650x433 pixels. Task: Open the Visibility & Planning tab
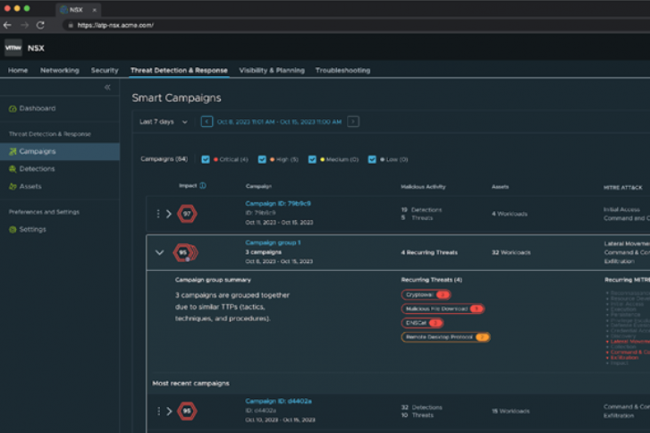pos(271,71)
